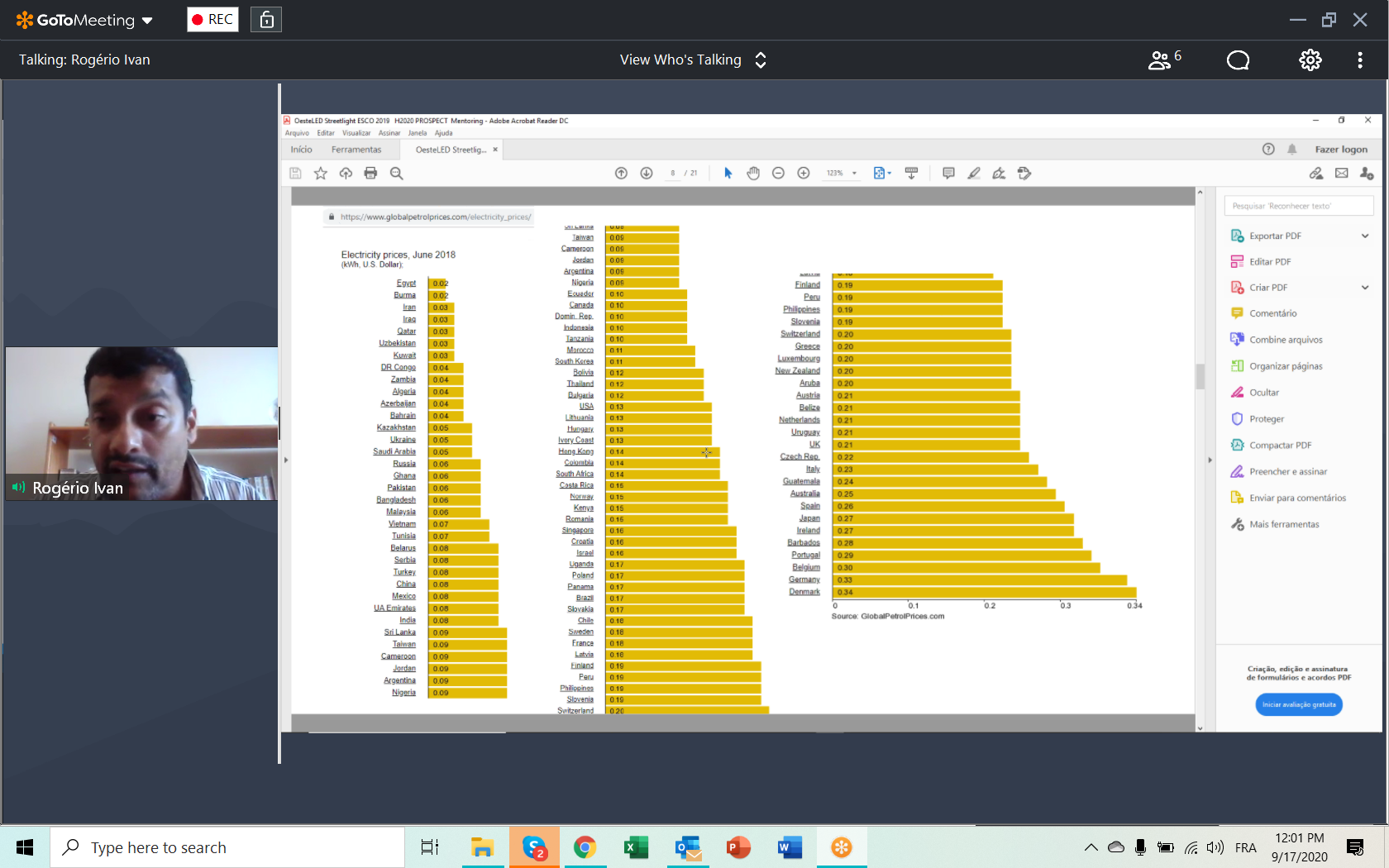
Task: Expand the left navigation pane arrow
Action: [x=286, y=460]
